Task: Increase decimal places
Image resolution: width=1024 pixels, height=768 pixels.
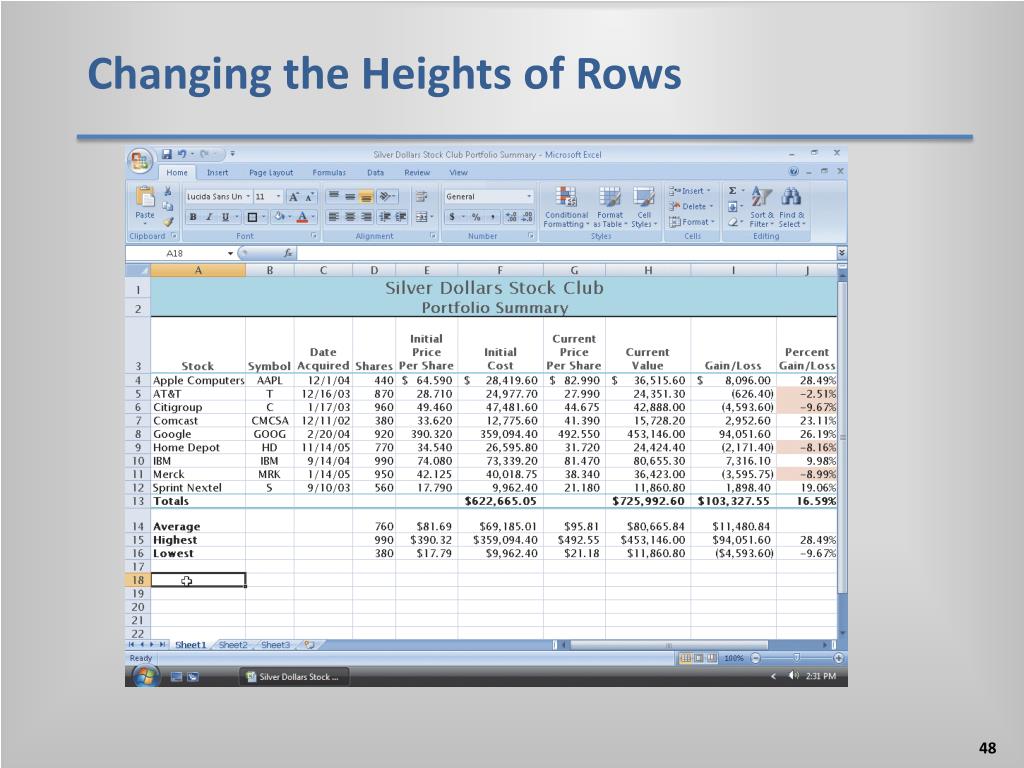Action: click(x=511, y=217)
